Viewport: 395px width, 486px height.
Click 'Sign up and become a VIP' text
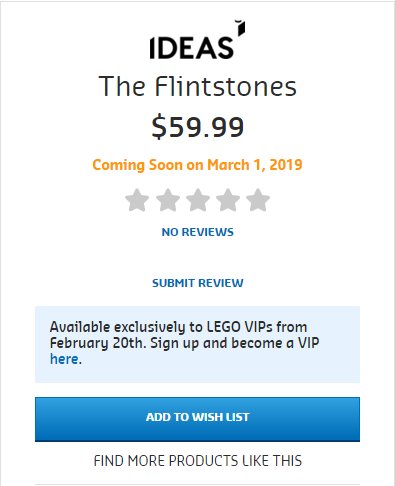(235, 343)
